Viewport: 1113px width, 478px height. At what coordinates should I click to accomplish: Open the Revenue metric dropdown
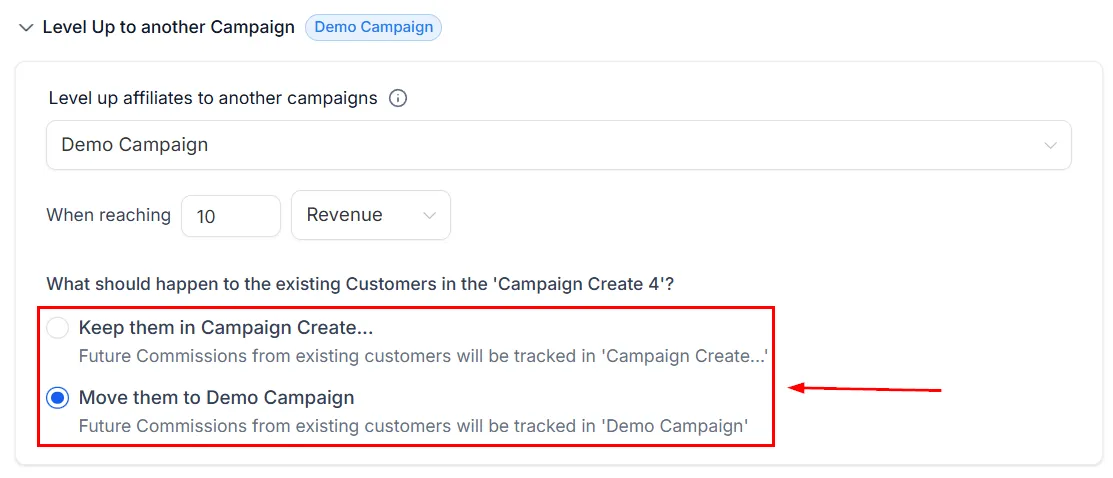[371, 215]
